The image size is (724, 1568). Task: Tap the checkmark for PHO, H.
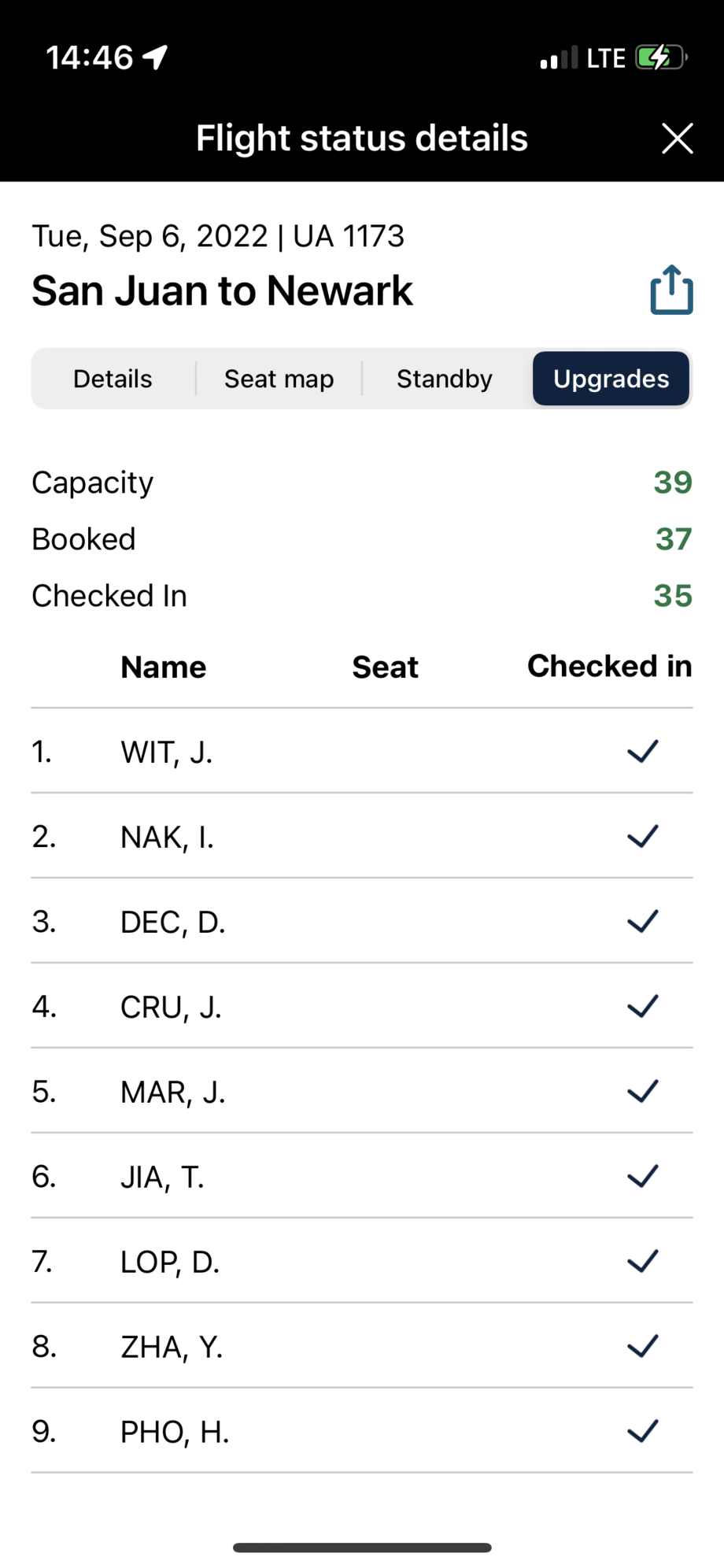coord(642,1431)
